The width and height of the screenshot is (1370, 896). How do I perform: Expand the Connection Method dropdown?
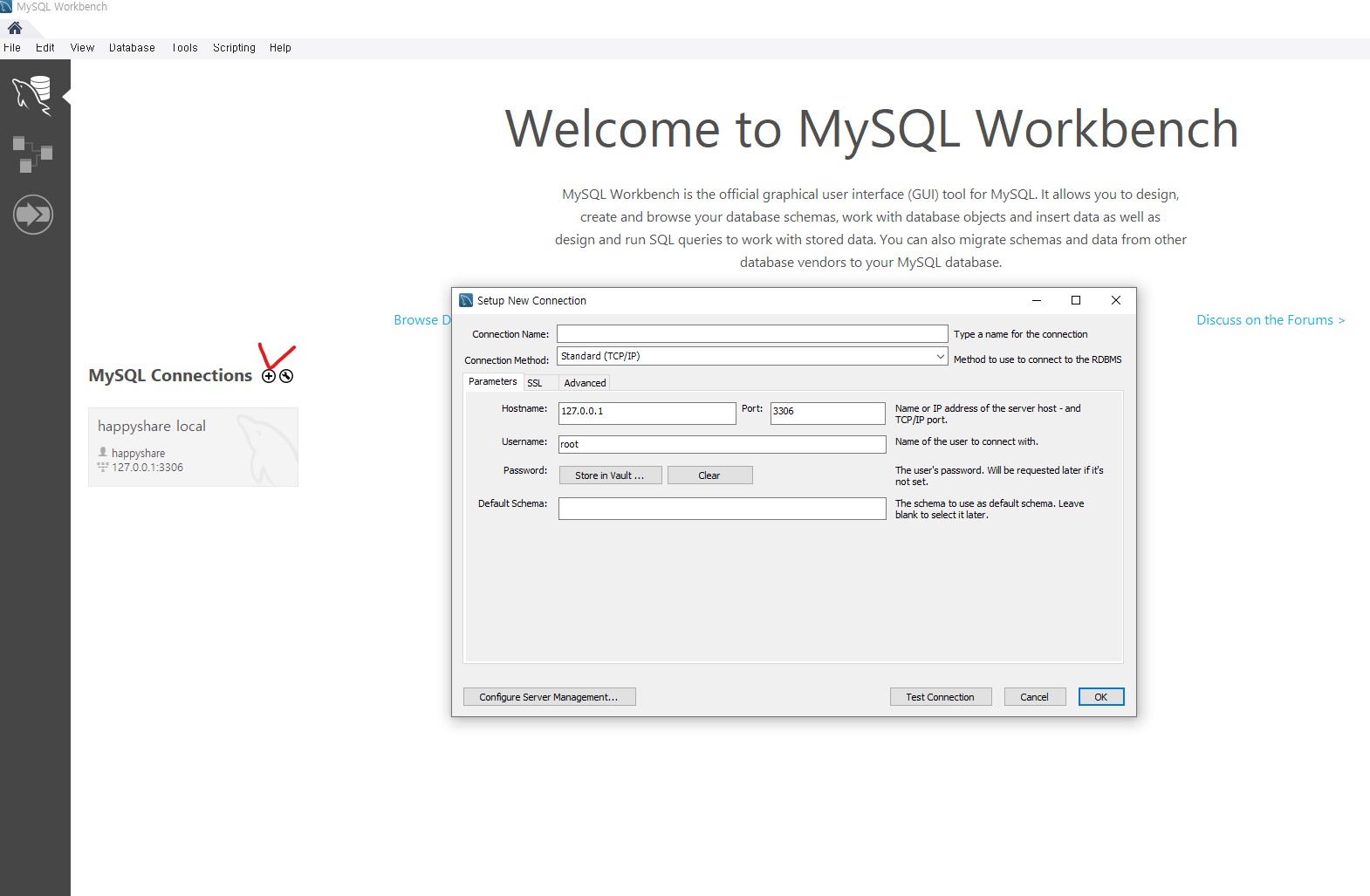[x=940, y=356]
